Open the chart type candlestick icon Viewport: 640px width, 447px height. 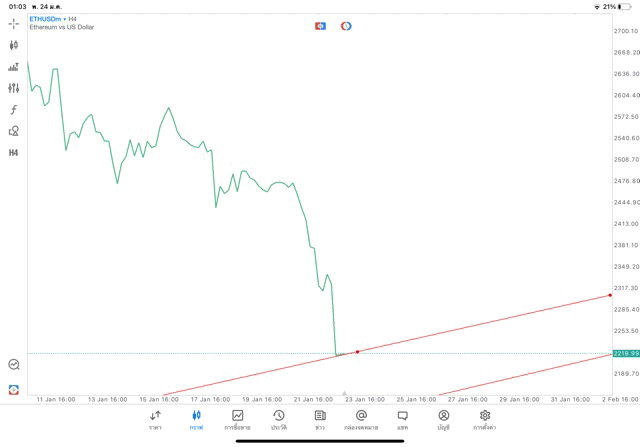click(14, 45)
